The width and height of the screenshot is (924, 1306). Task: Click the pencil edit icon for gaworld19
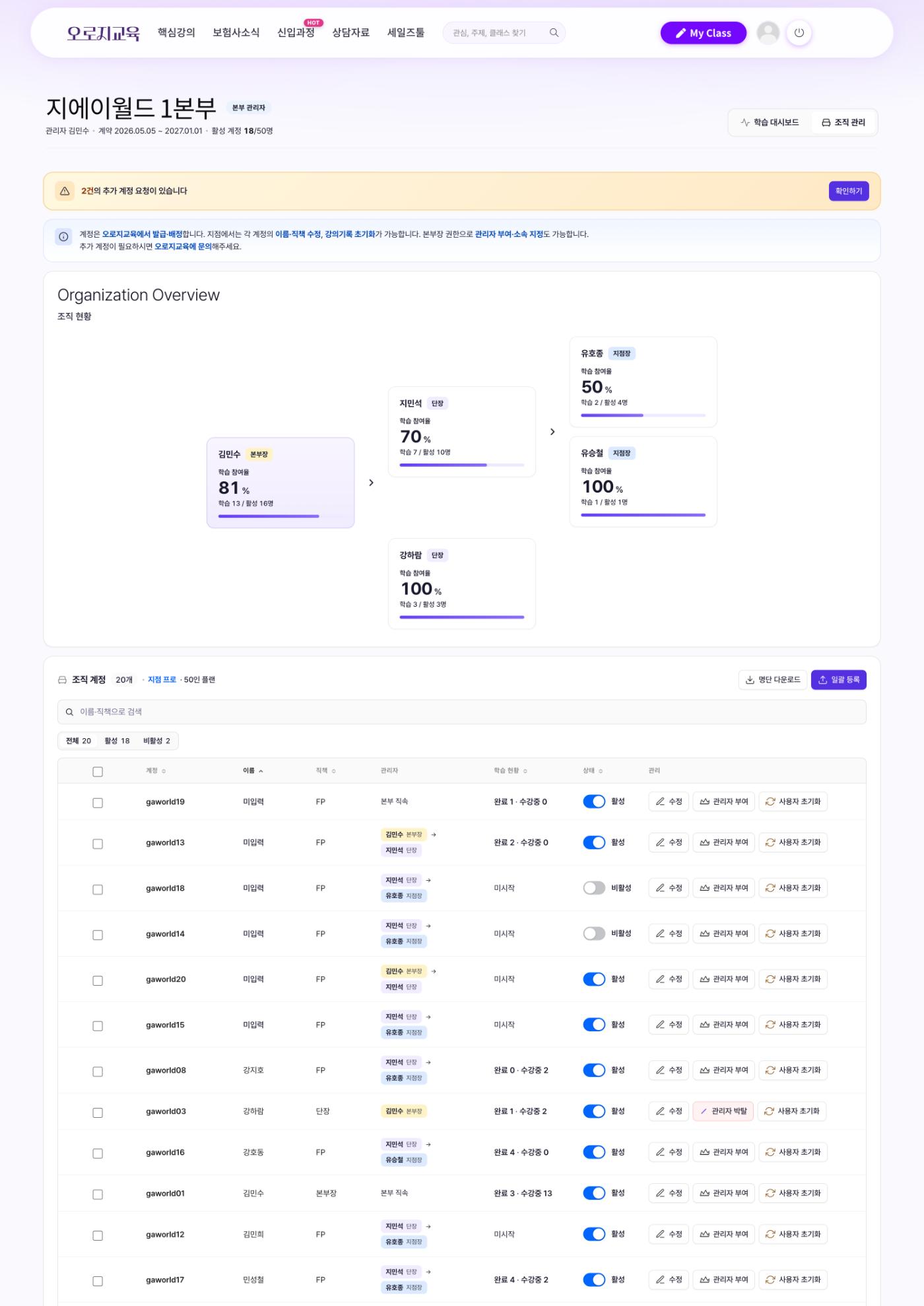coord(660,802)
